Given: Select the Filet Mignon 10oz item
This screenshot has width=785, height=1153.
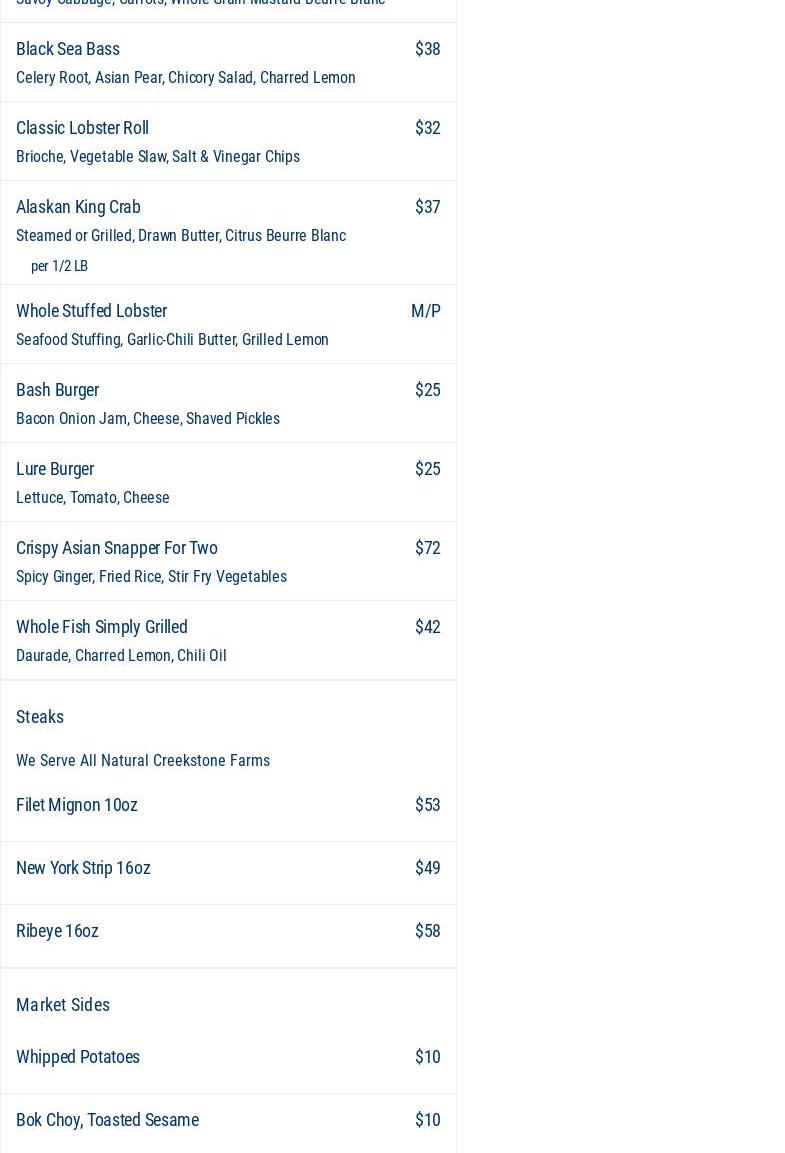Looking at the screenshot, I should point(77,805).
